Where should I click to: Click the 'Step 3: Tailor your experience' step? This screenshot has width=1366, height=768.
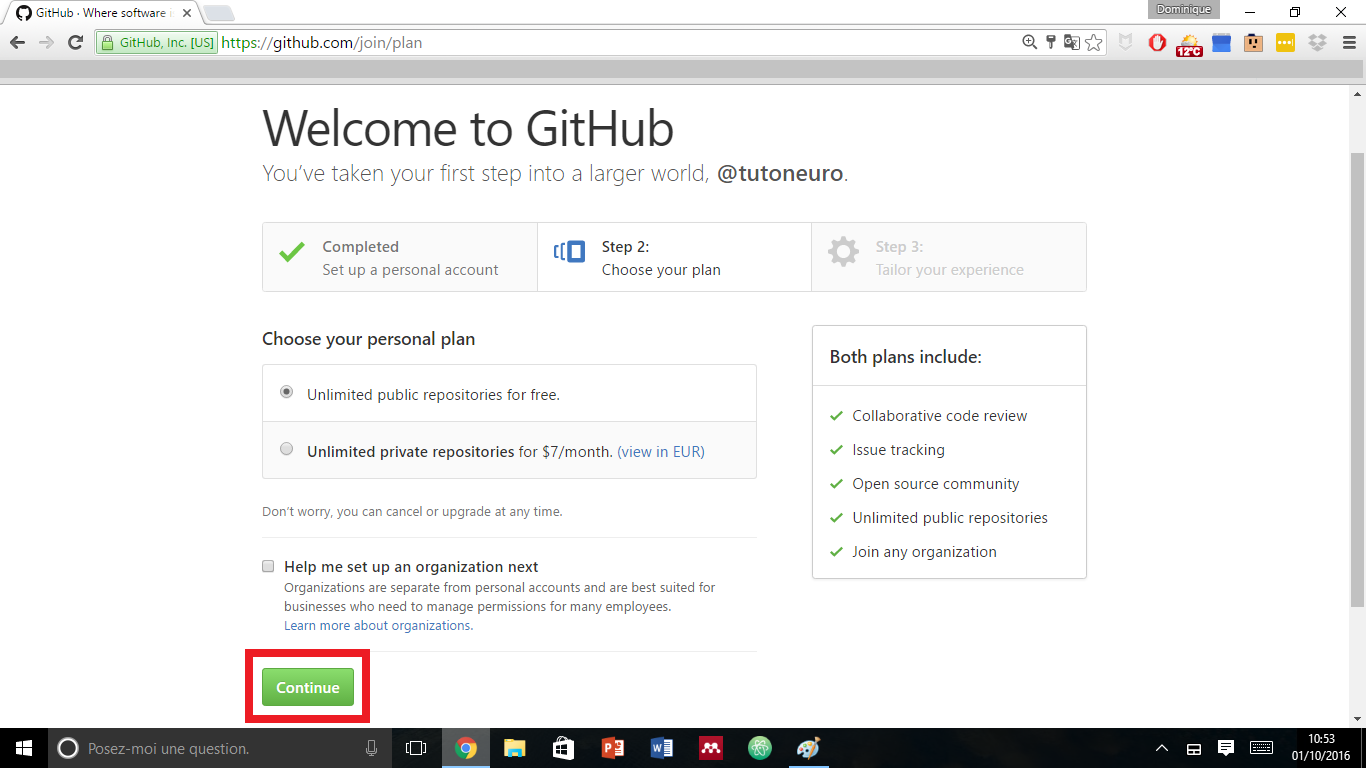click(x=948, y=257)
